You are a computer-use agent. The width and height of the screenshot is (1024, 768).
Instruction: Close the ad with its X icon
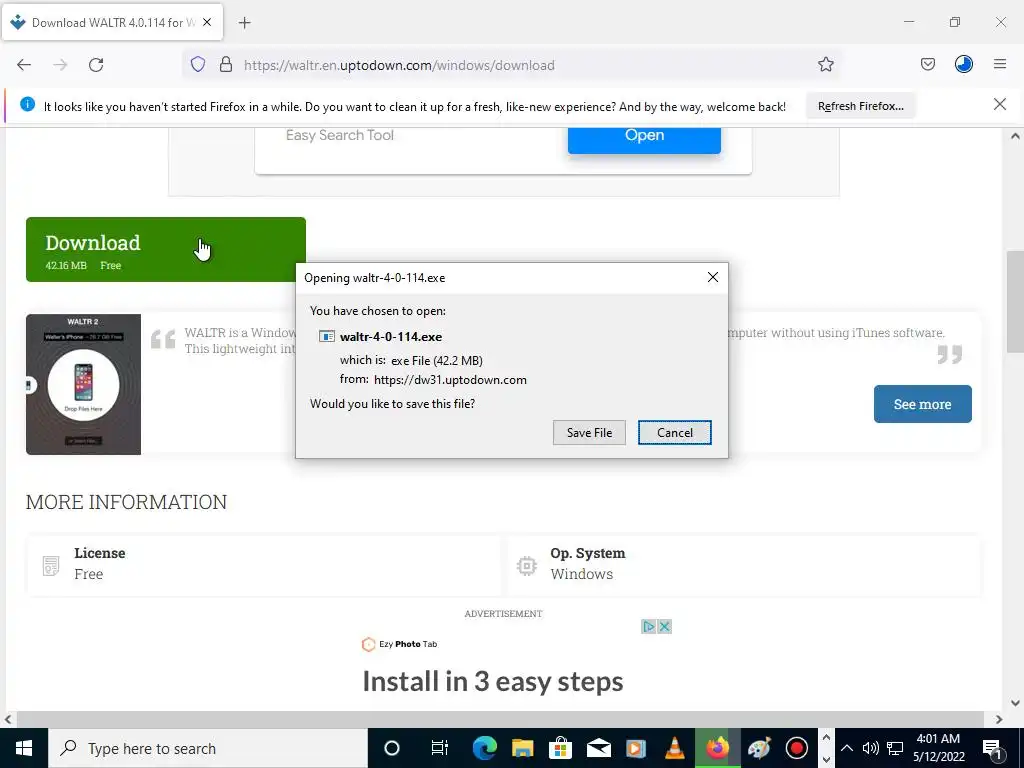[x=664, y=627]
